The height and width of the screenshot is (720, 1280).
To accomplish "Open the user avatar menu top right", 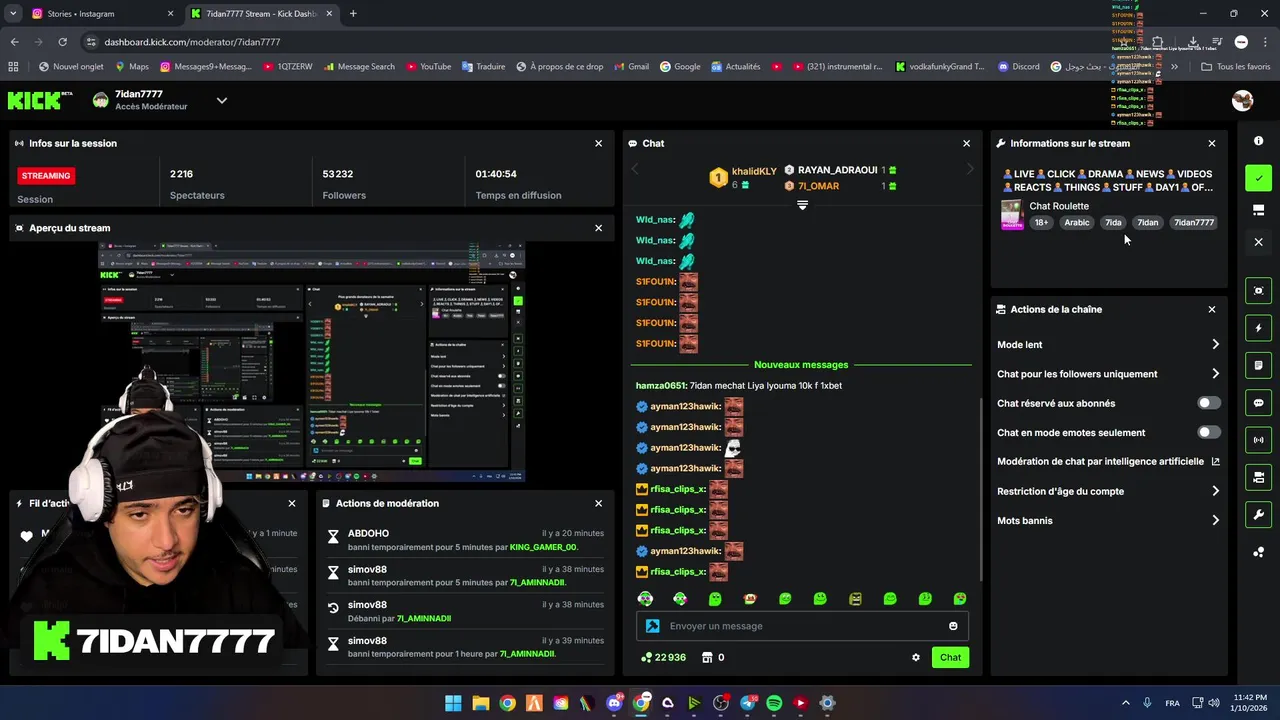I will click(1242, 100).
